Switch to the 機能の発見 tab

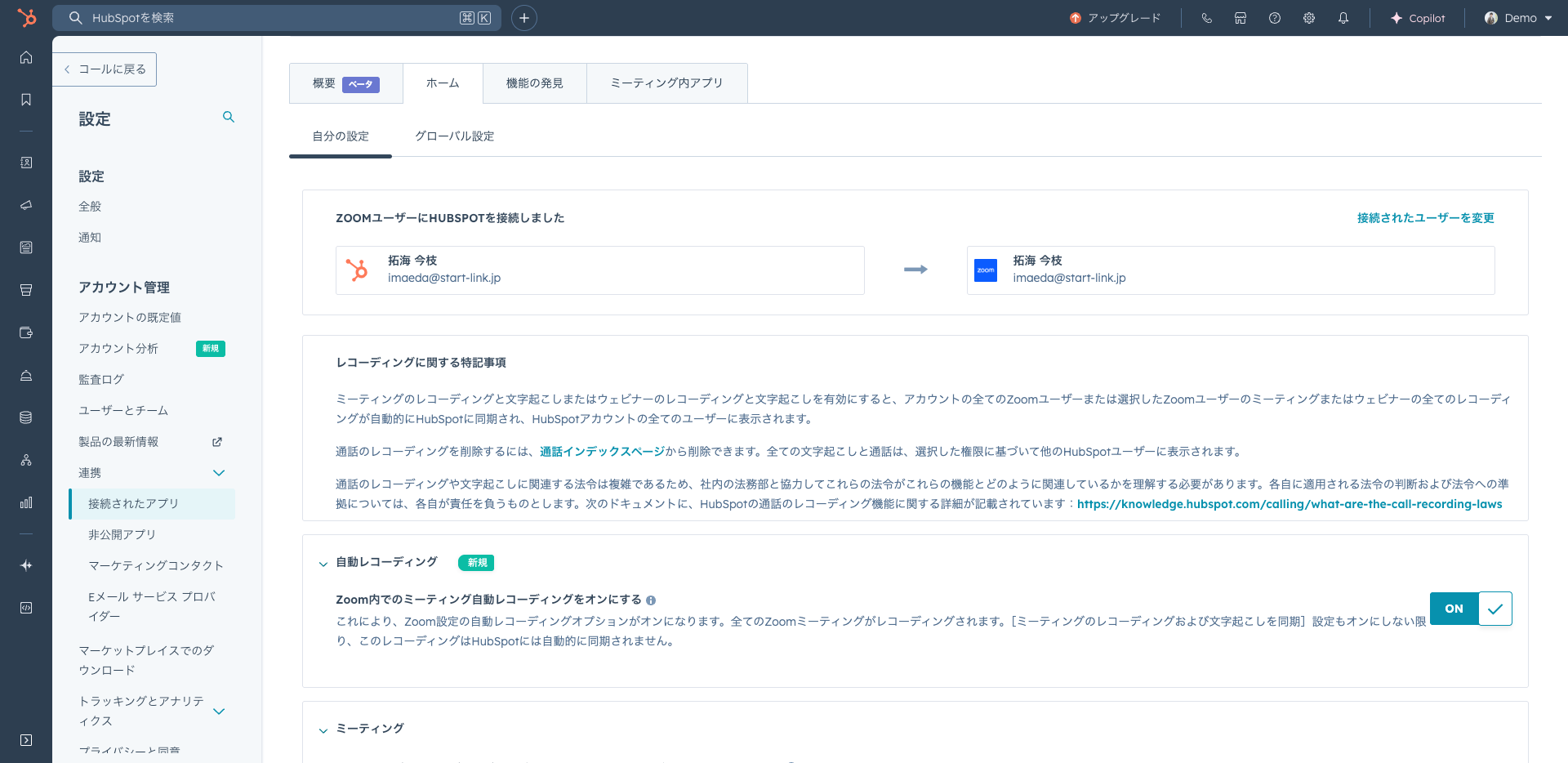coord(534,83)
